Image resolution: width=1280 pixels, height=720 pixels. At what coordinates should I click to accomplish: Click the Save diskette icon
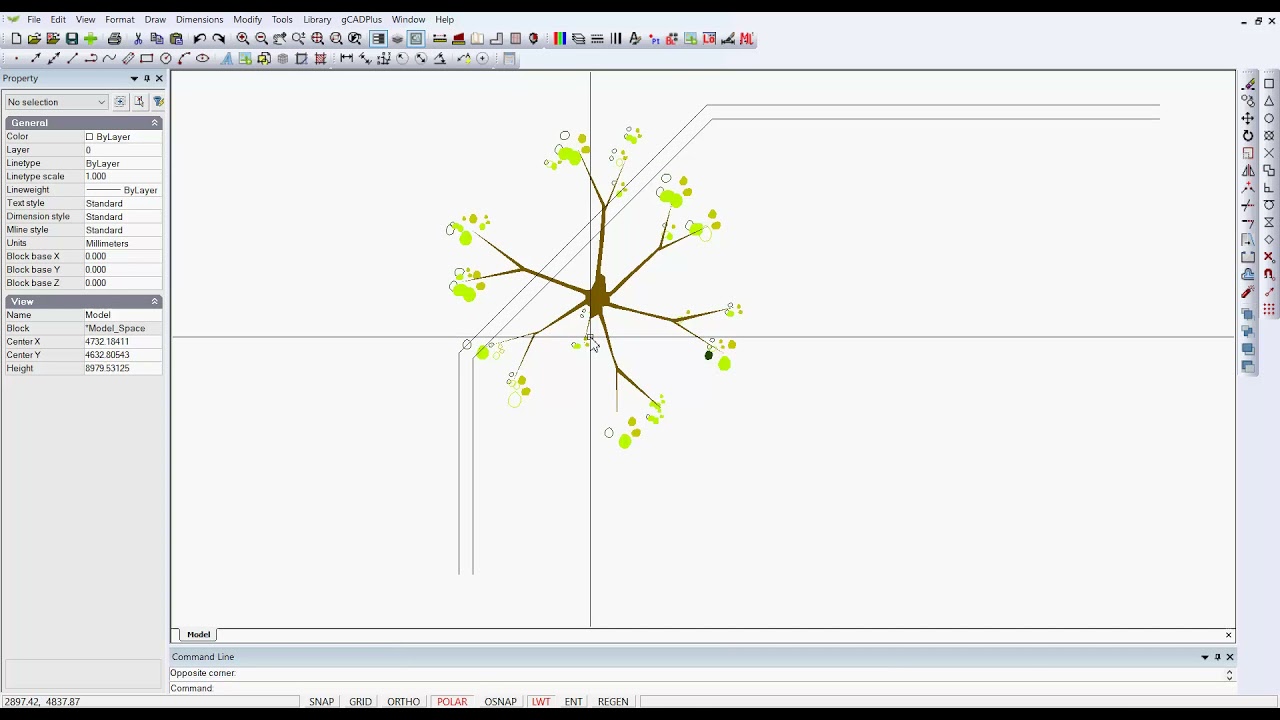pos(72,39)
